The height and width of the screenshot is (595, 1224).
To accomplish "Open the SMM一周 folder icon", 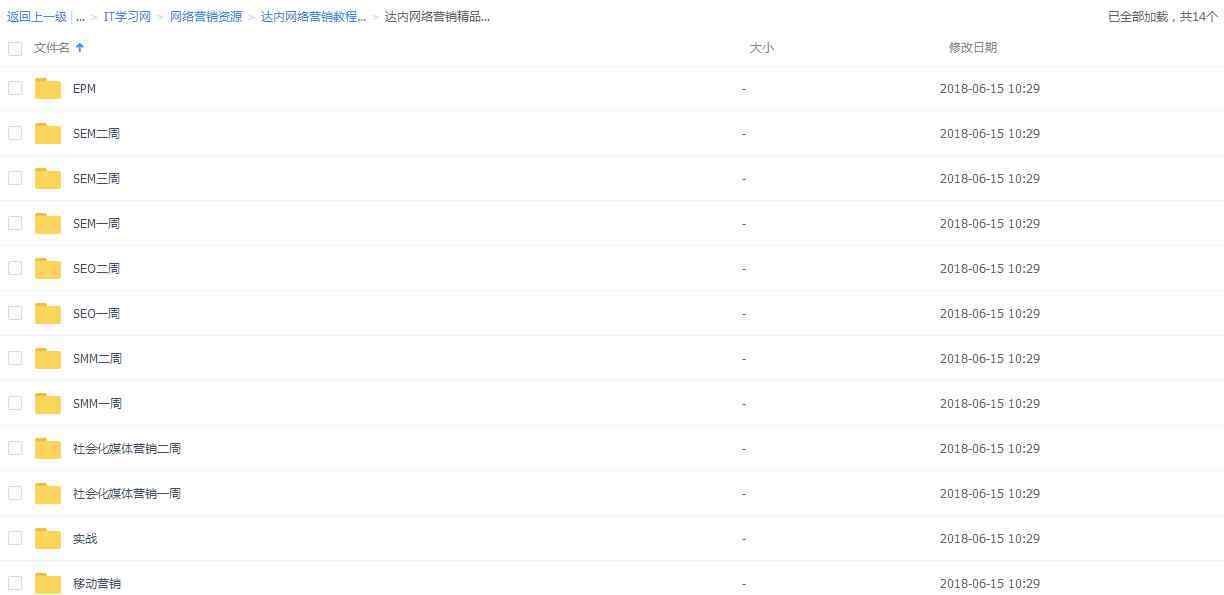I will tap(48, 404).
